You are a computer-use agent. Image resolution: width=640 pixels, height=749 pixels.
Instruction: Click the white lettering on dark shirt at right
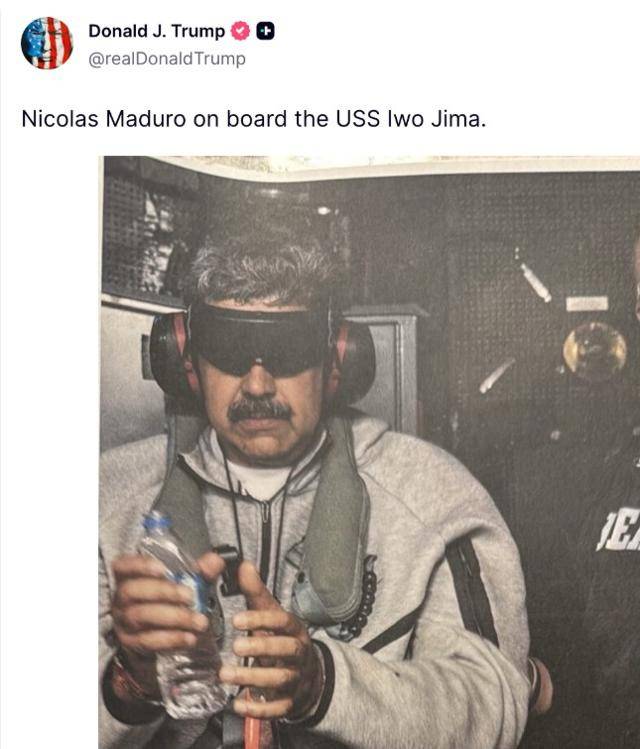click(x=619, y=530)
